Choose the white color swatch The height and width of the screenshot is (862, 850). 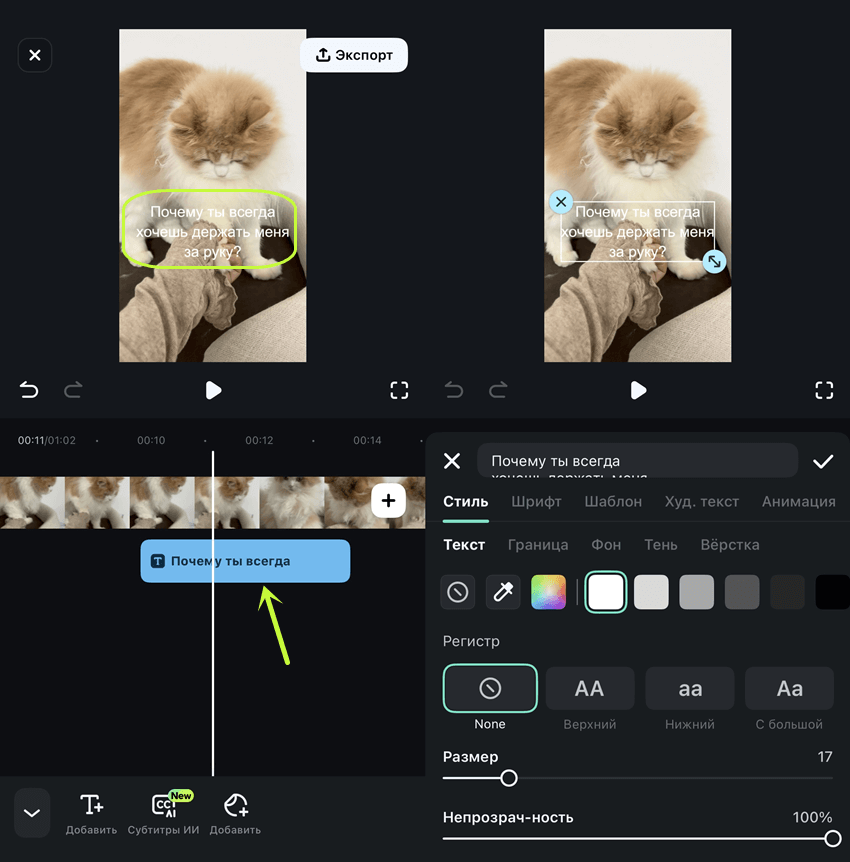(606, 592)
